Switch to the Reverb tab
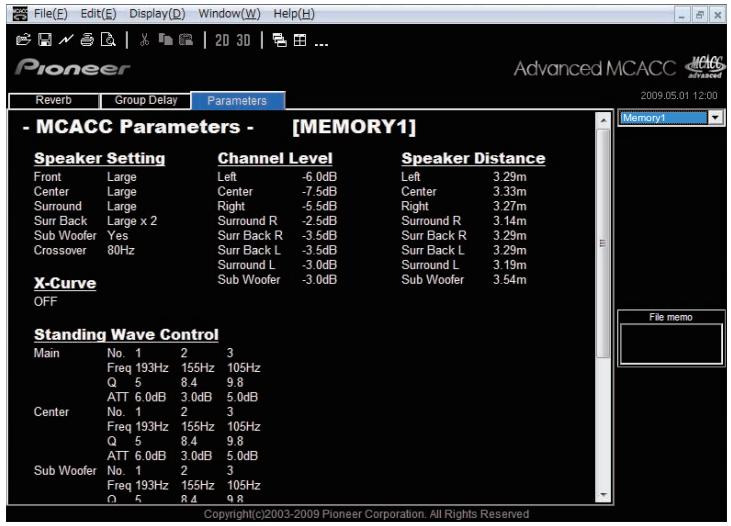Viewport: 731px width, 526px height. (54, 100)
